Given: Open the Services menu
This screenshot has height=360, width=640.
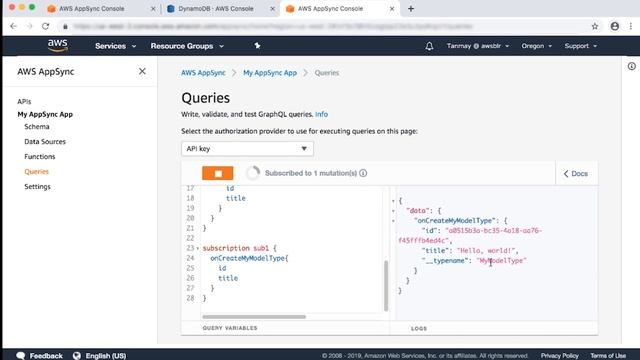Looking at the screenshot, I should click(116, 46).
